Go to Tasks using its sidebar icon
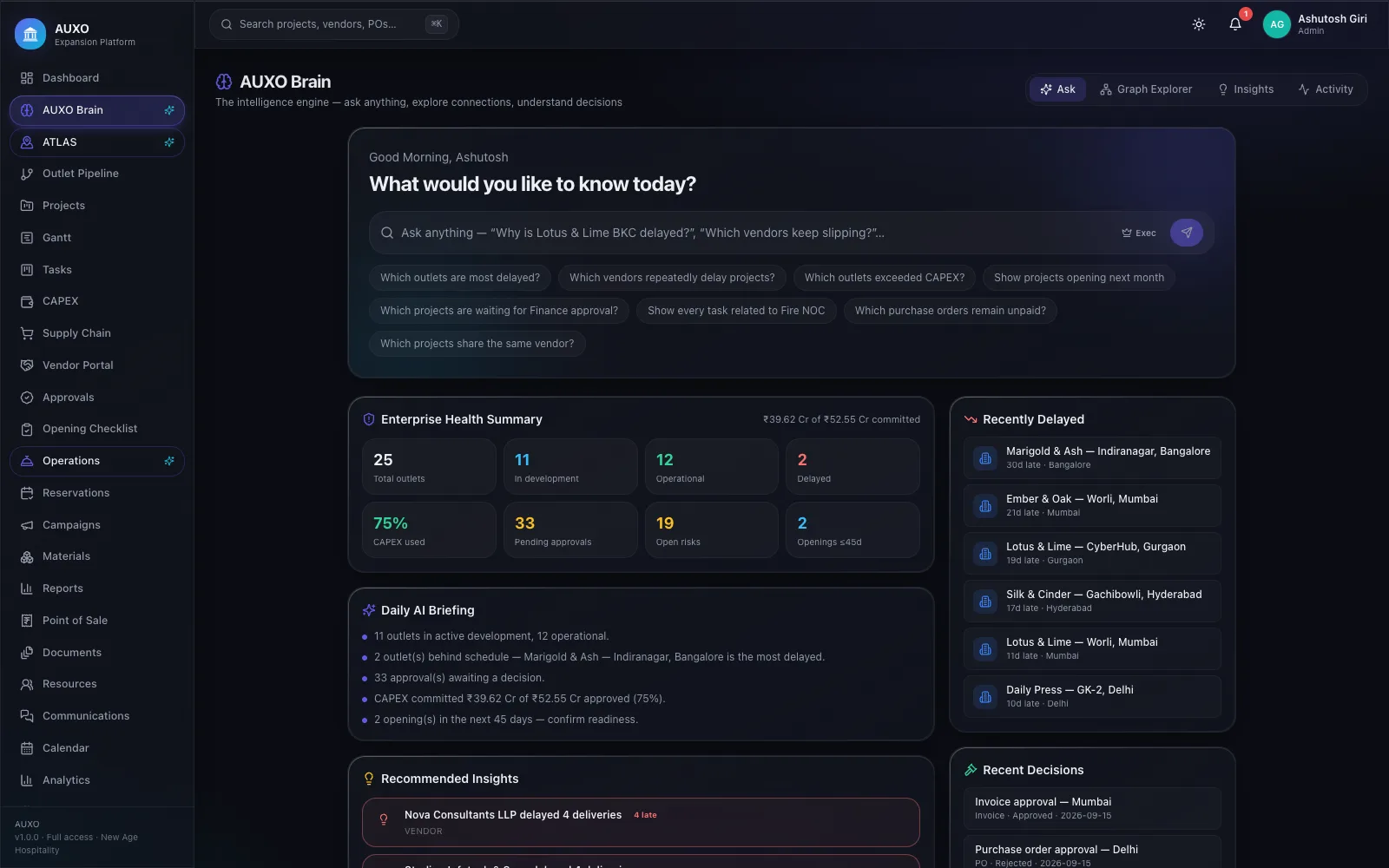 (x=27, y=270)
